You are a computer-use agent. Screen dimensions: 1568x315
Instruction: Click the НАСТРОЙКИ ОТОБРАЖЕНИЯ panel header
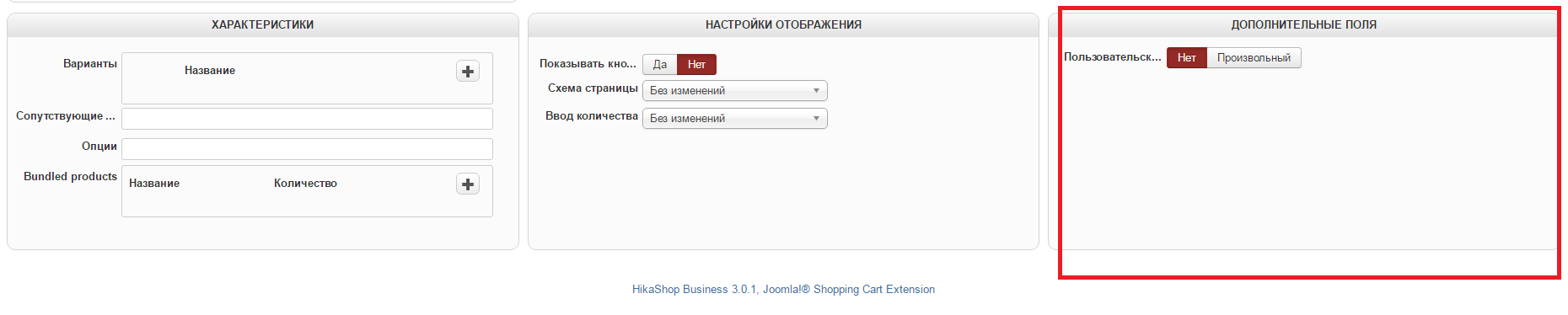coord(783,24)
